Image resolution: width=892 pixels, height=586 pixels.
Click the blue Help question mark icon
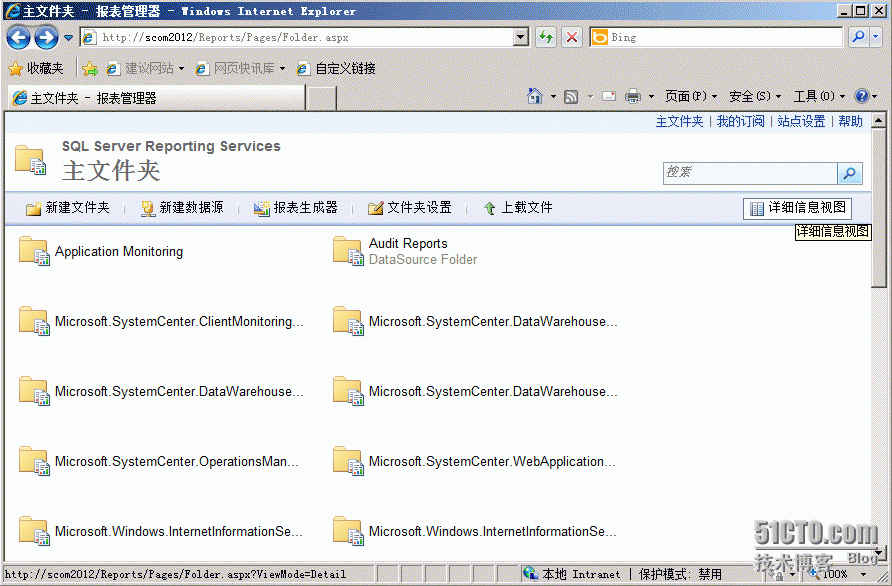[x=862, y=96]
